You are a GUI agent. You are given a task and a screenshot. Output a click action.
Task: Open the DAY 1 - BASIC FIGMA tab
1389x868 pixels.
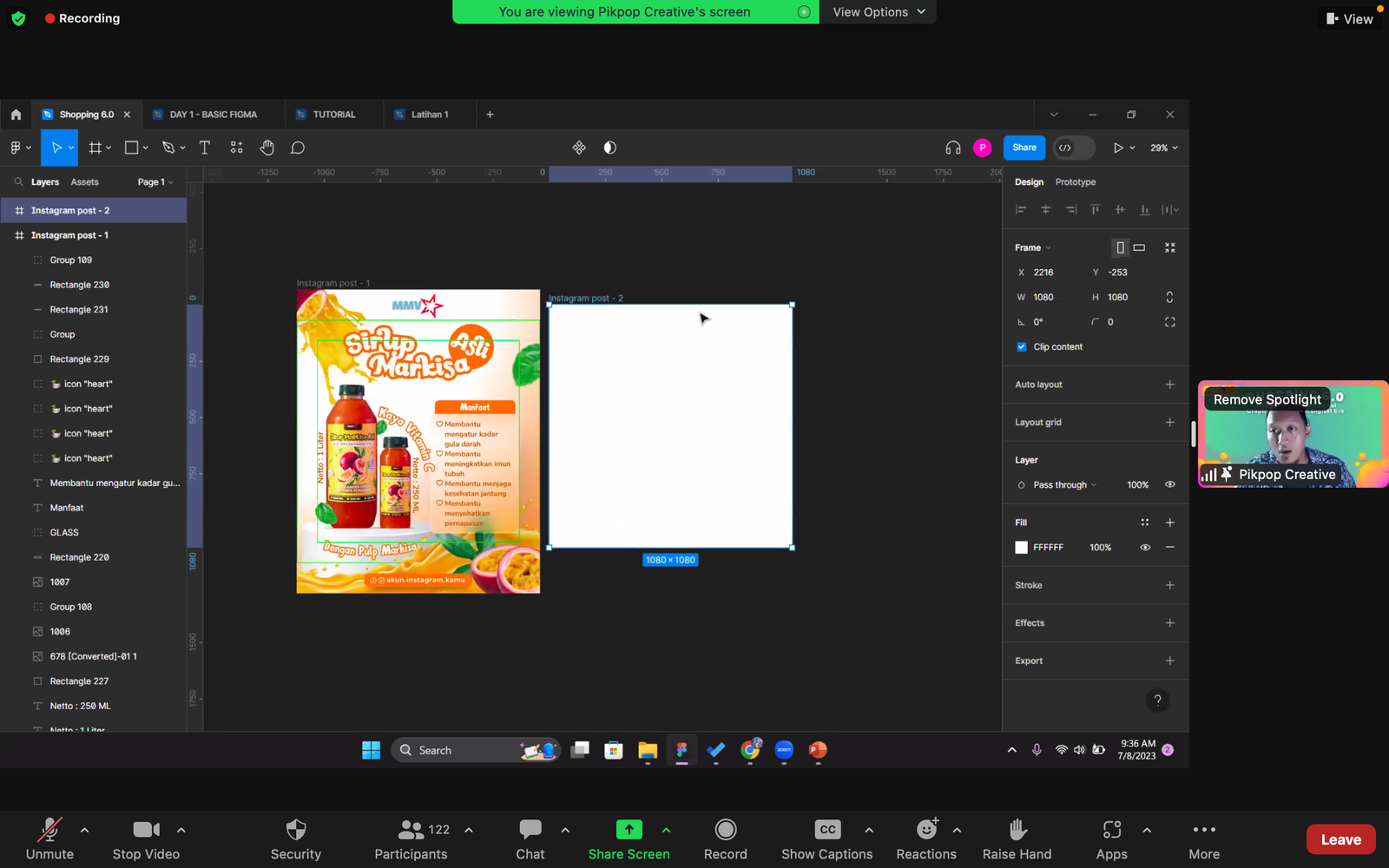click(213, 115)
